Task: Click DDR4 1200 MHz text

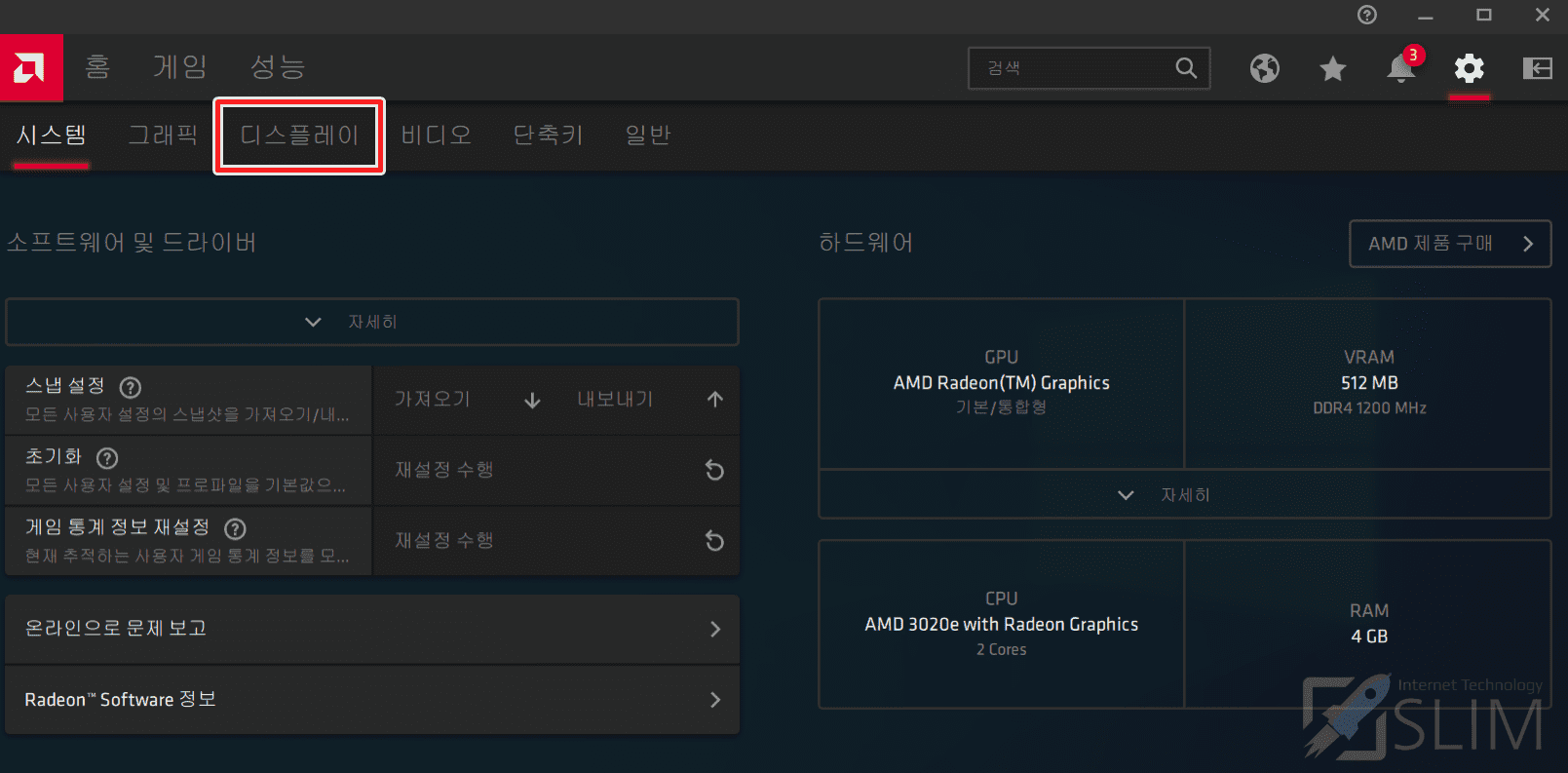Action: [x=1369, y=408]
